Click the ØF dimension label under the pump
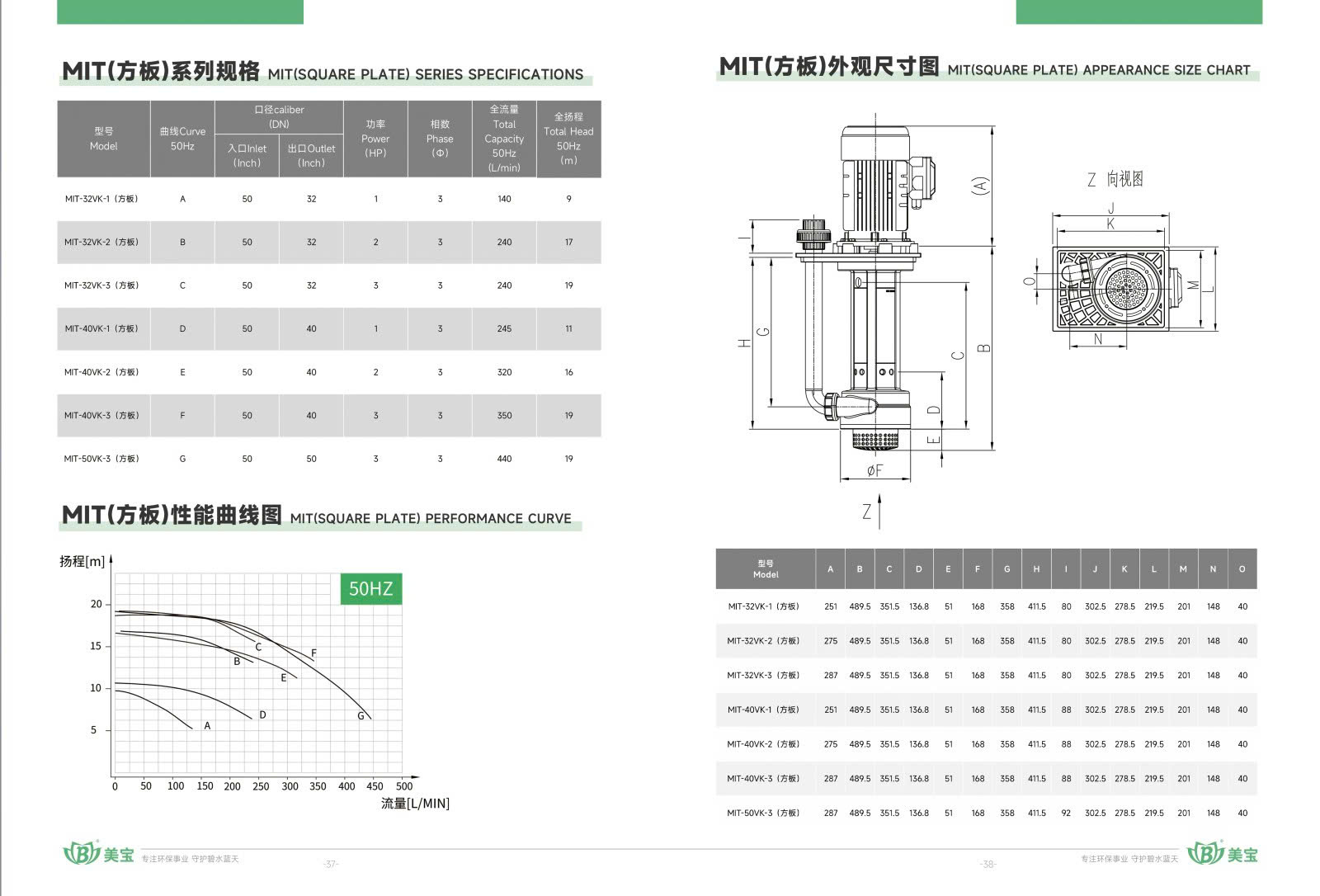This screenshot has height=896, width=1320. (x=874, y=470)
